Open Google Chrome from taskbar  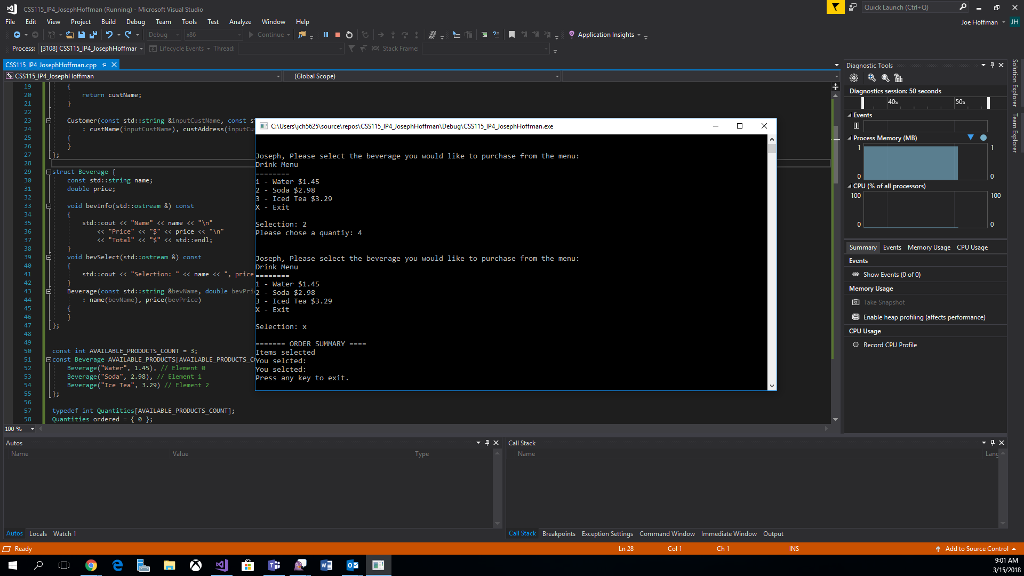[x=91, y=566]
